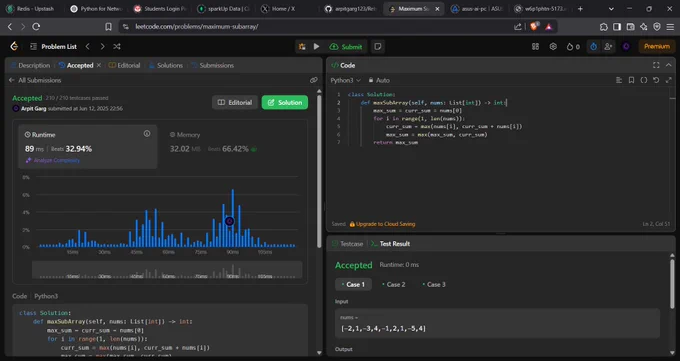The image size is (680, 361).
Task: Click the leetcode.com address bar
Action: [317, 26]
